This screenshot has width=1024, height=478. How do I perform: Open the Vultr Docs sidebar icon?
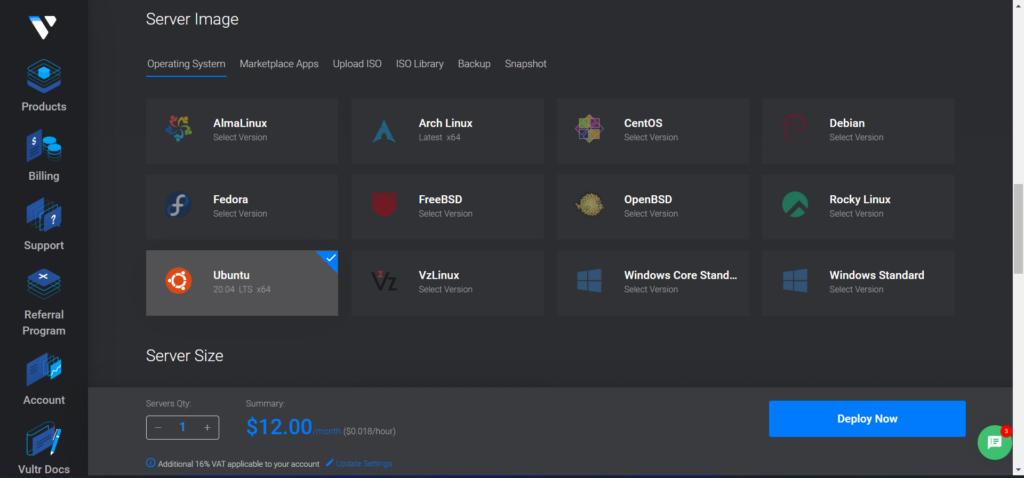click(44, 439)
